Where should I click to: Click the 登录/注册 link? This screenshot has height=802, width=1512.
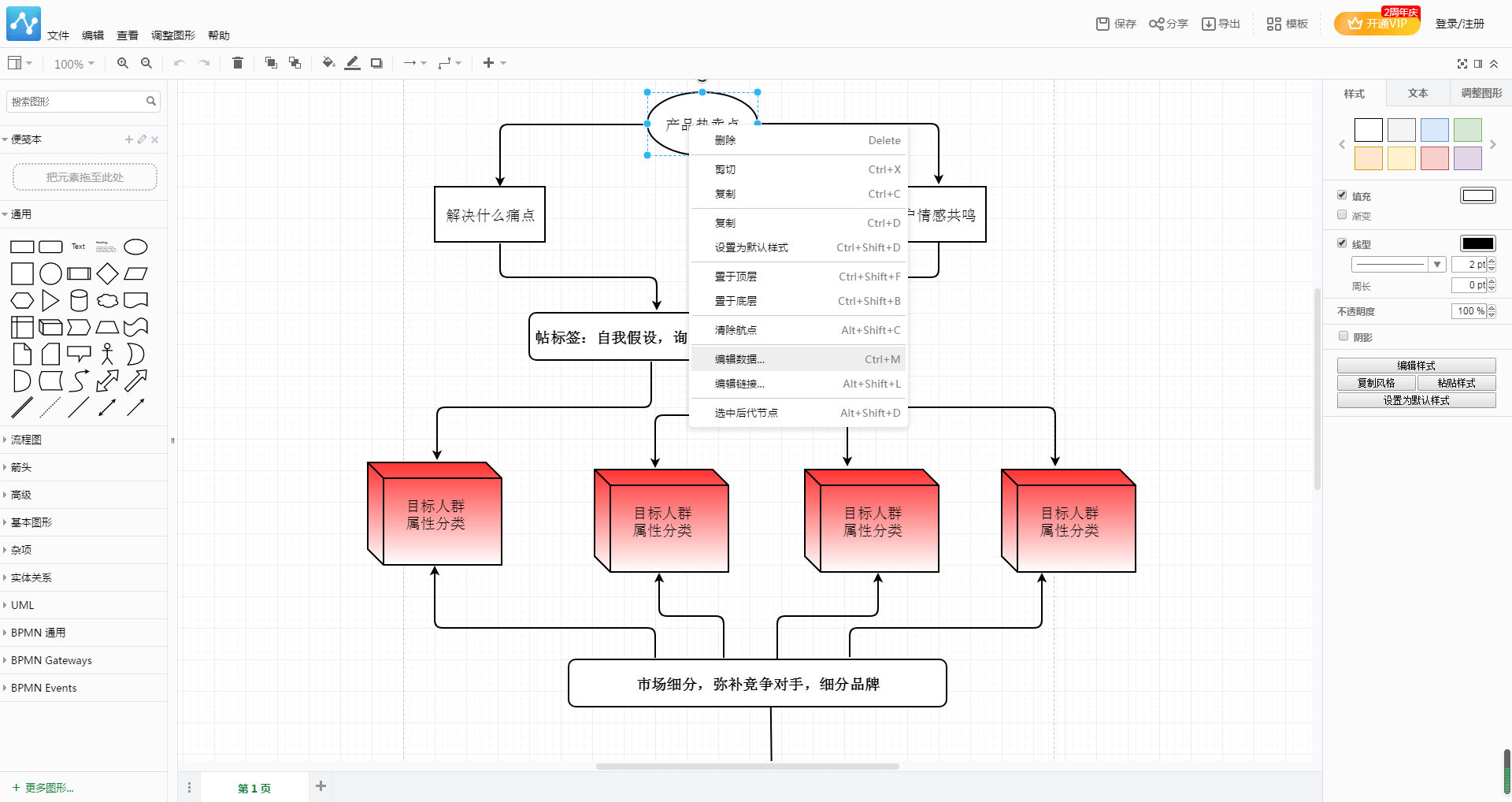click(1459, 24)
